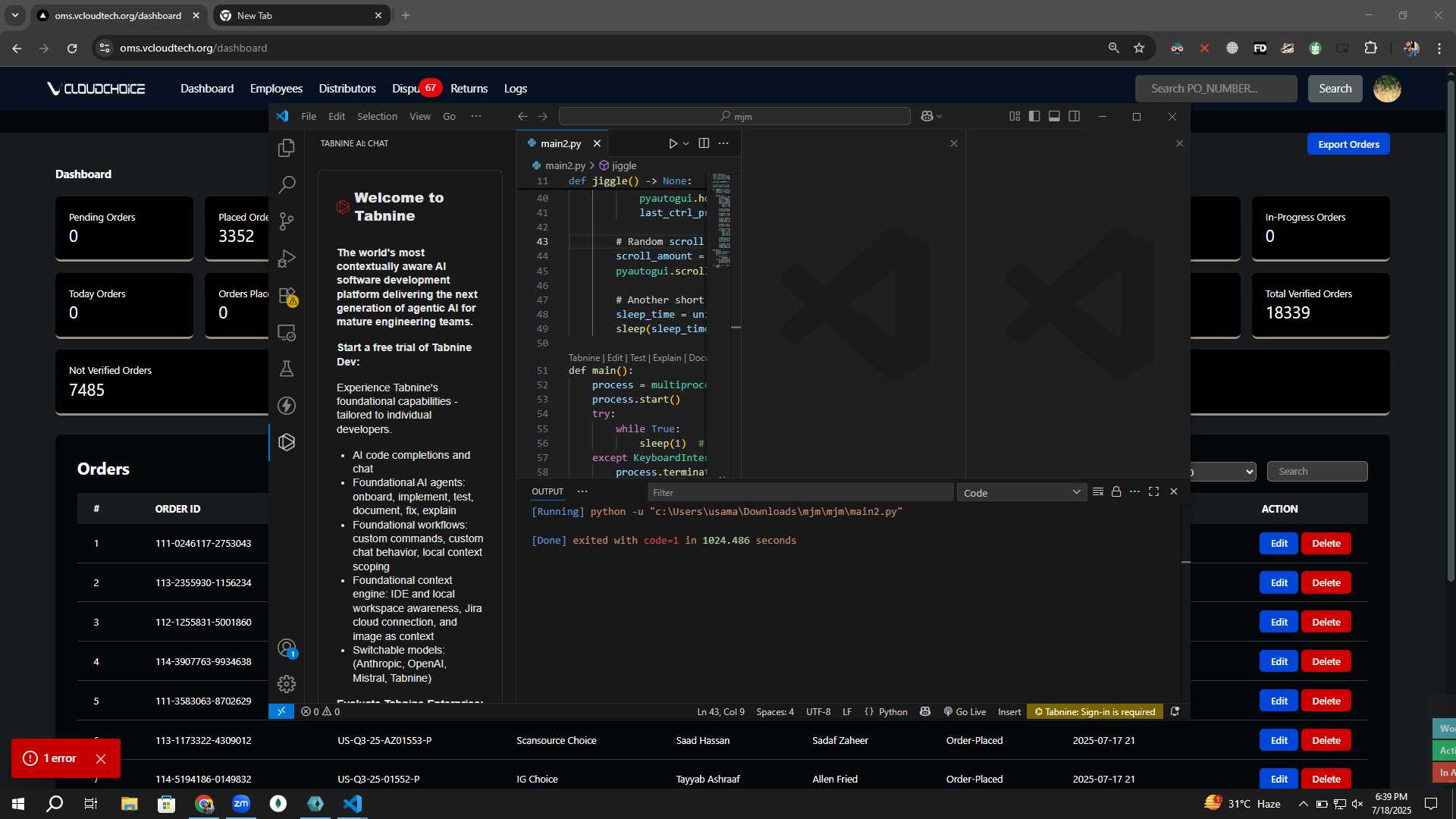Open the remote window indicator in status bar
This screenshot has width=1456, height=819.
tap(281, 711)
